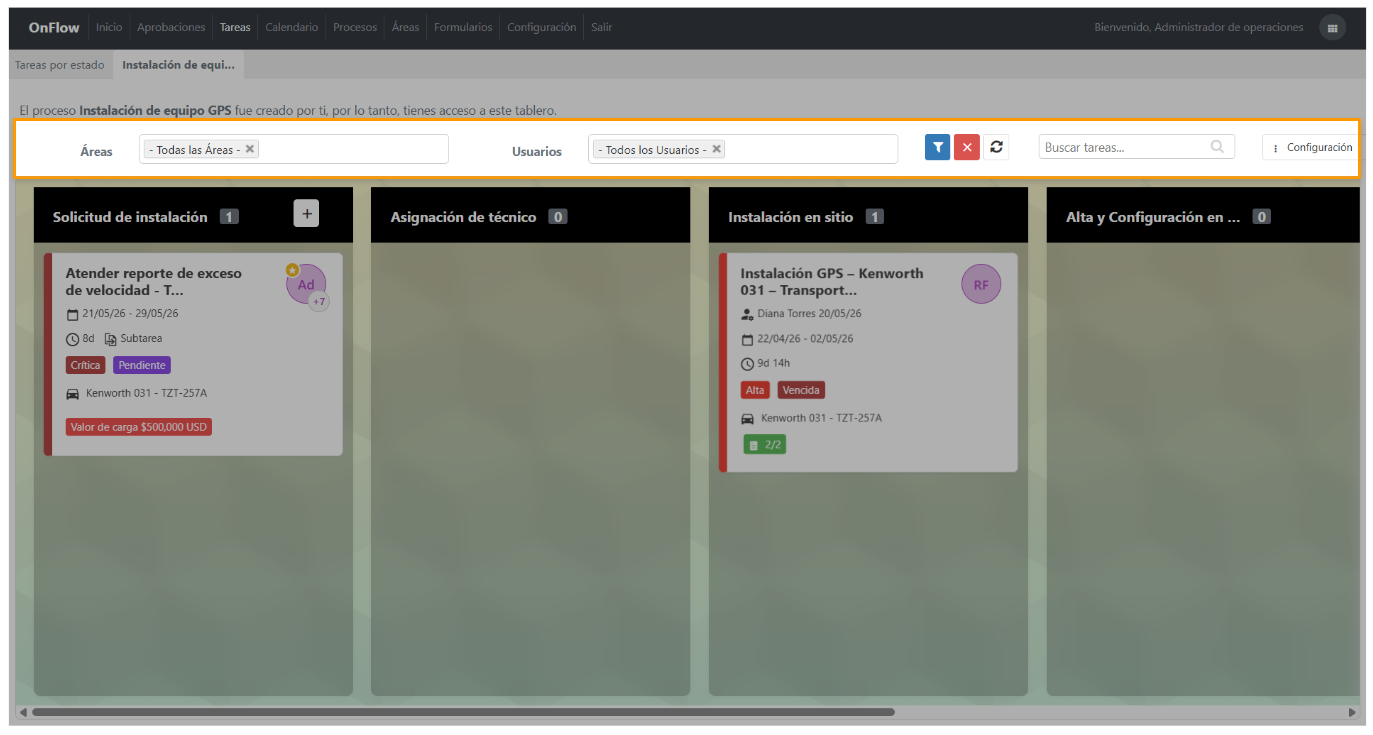Screen dimensions: 1373x735
Task: Click the +7 additional users badge
Action: 319,301
